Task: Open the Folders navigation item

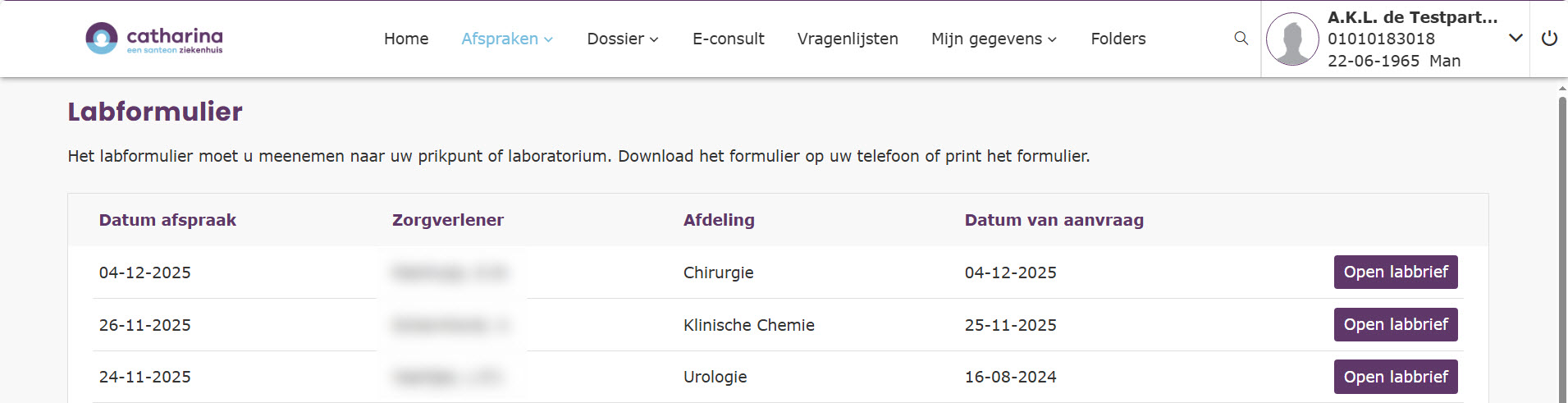Action: 1118,39
